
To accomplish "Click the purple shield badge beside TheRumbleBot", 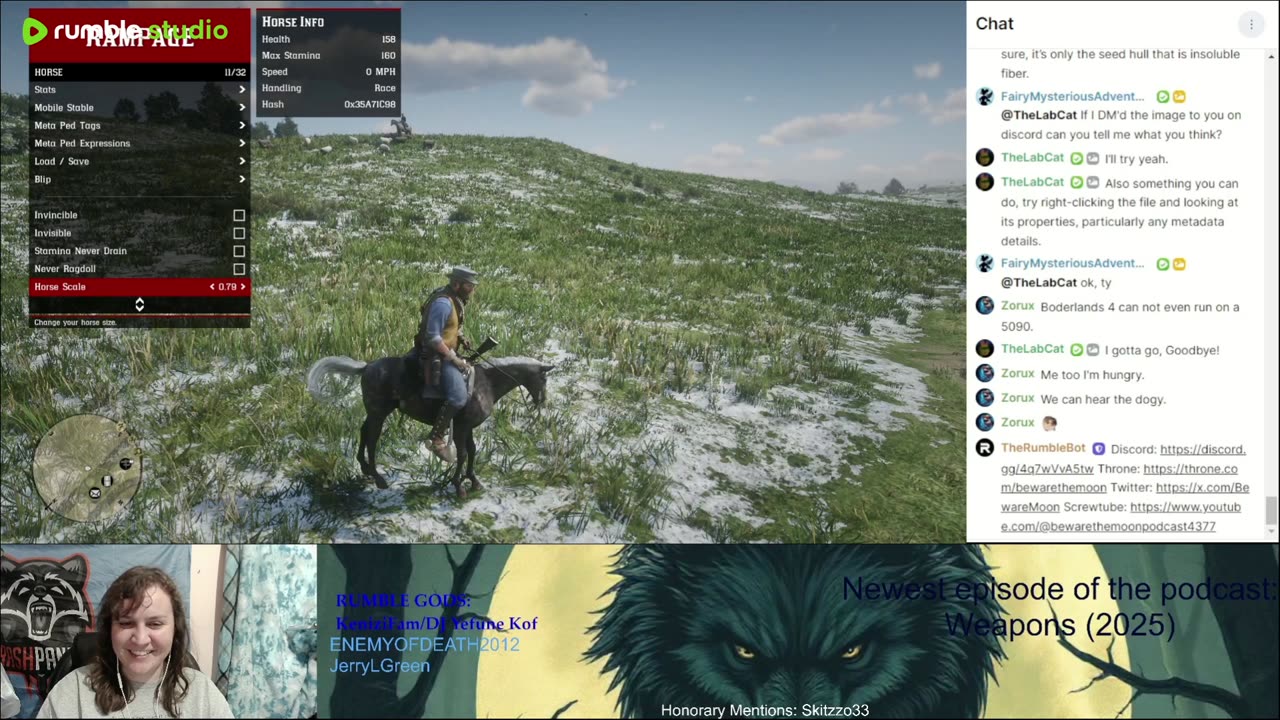I will [x=1098, y=449].
